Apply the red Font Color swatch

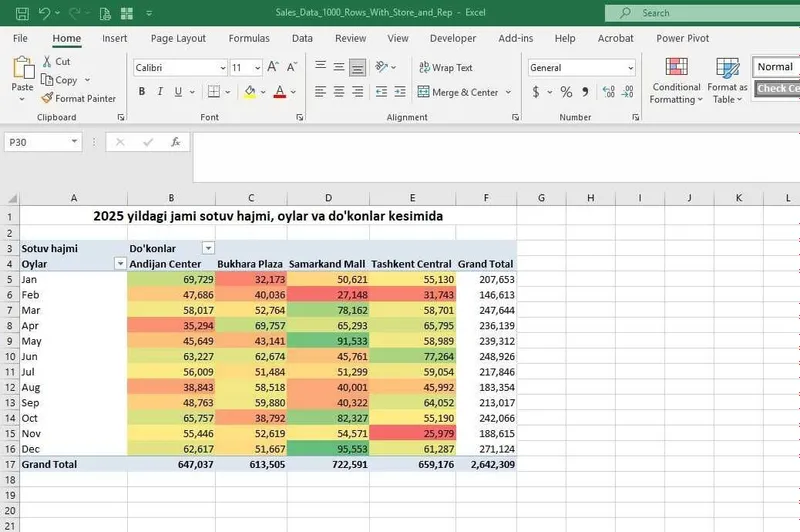[x=280, y=92]
